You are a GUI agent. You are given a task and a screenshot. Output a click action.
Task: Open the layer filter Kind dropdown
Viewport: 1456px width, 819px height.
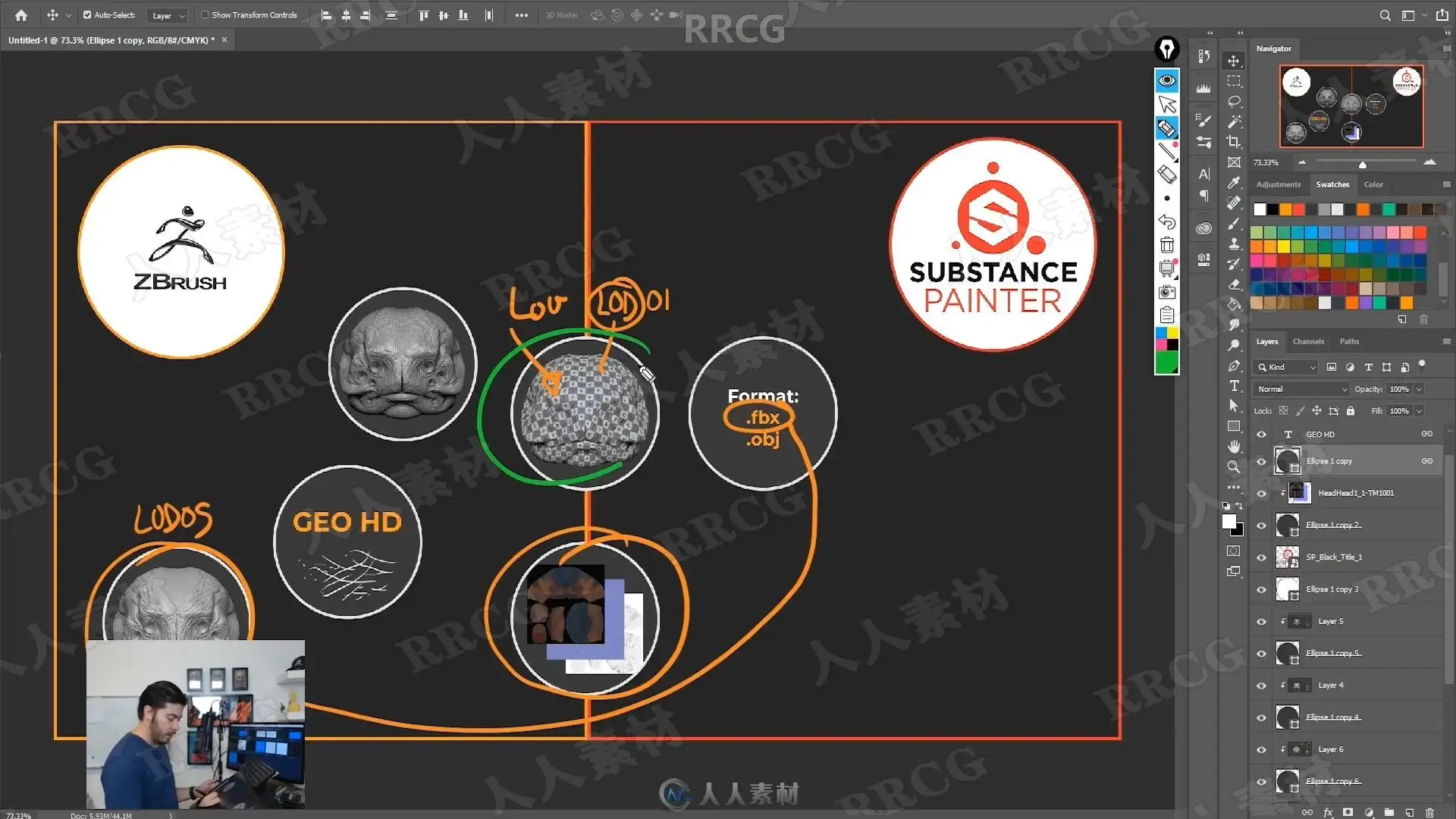pos(1286,367)
